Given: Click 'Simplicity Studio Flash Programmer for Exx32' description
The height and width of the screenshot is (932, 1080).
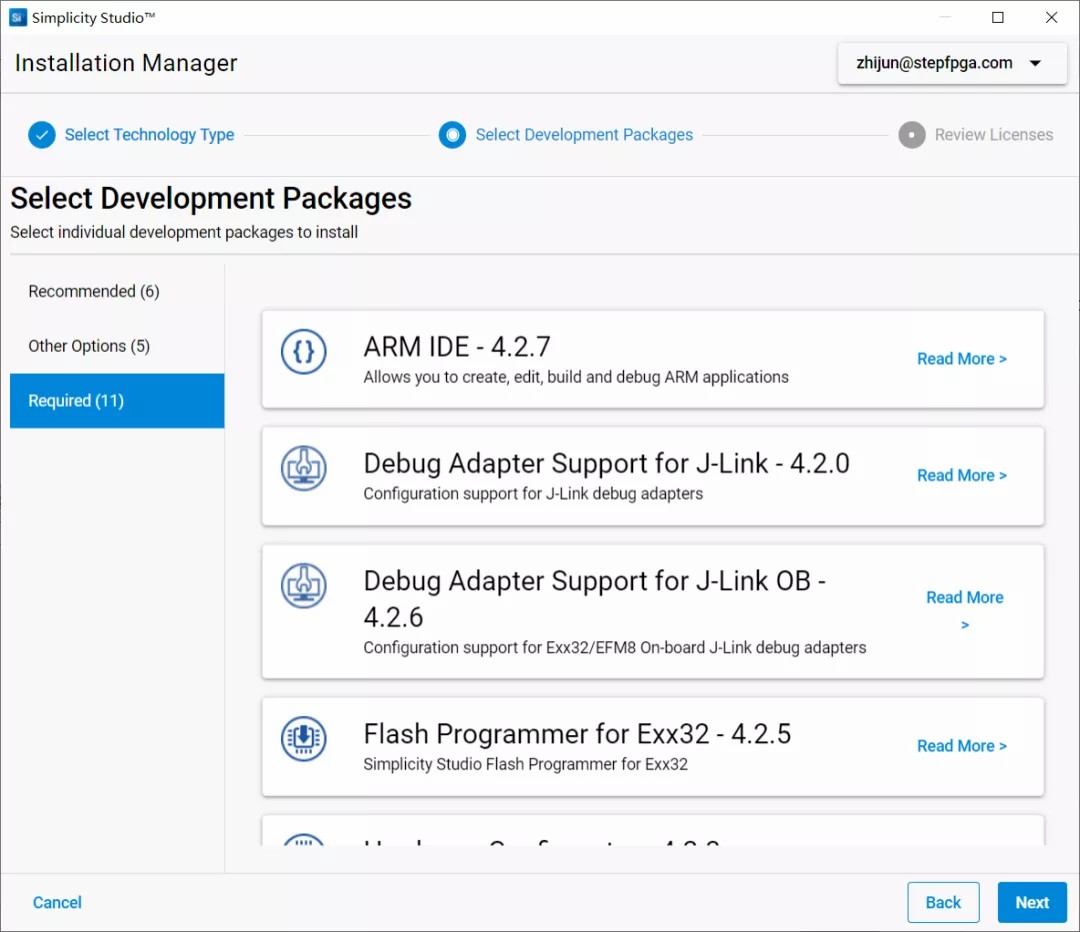Looking at the screenshot, I should point(526,765).
